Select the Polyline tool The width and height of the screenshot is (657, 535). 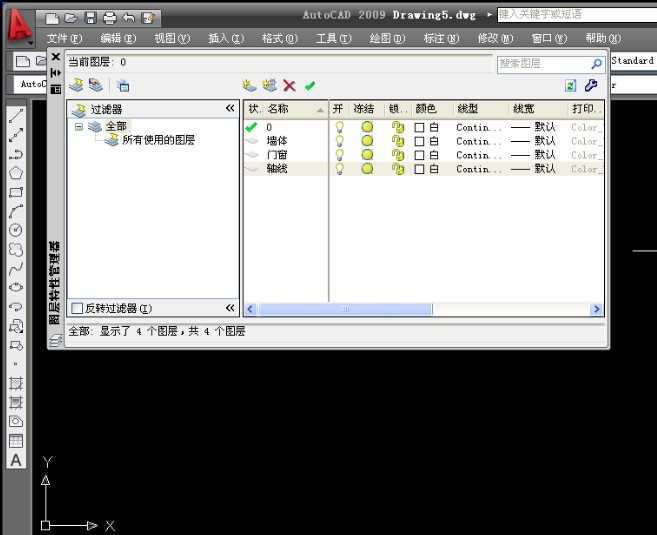pos(16,154)
